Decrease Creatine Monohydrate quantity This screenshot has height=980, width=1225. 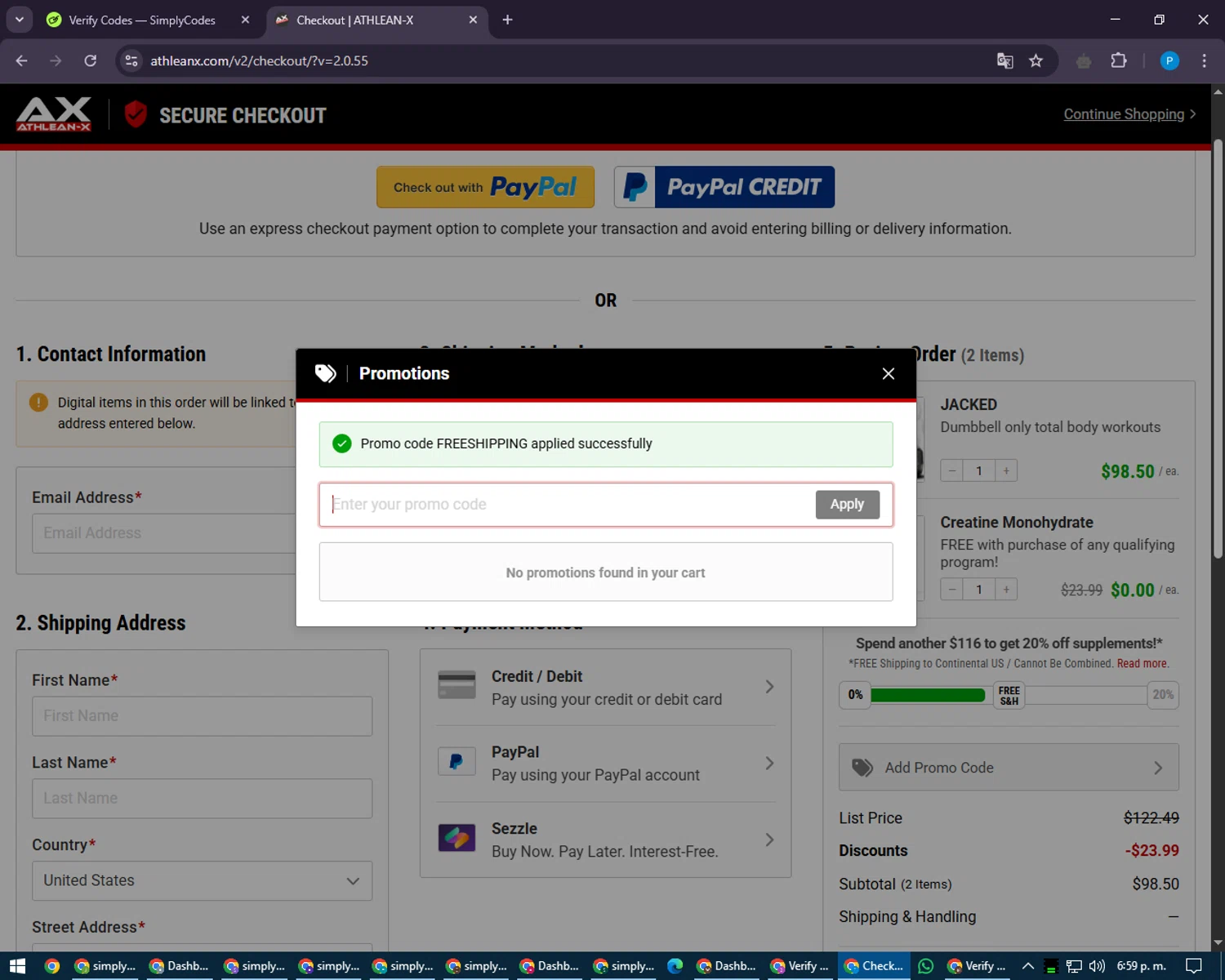click(951, 589)
